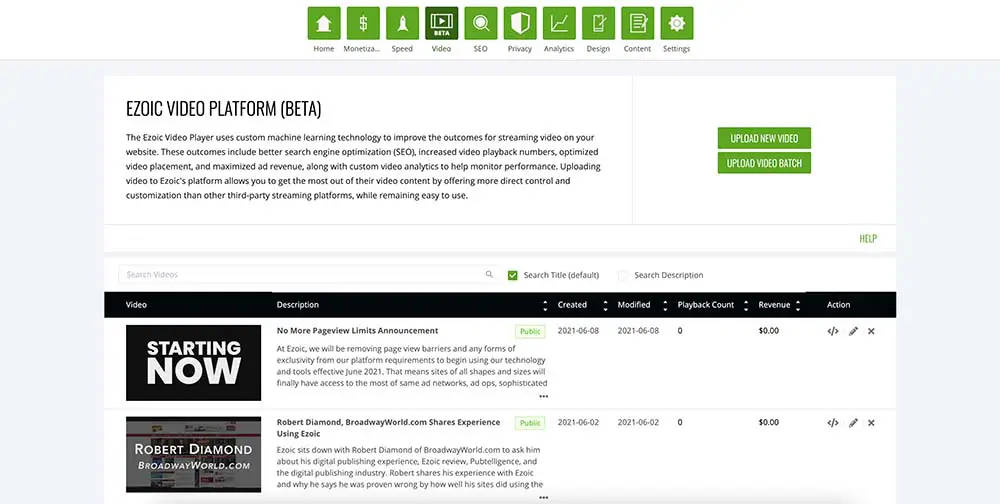Screen dimensions: 1000x504
Task: Open the Privacy shield icon
Action: [520, 24]
